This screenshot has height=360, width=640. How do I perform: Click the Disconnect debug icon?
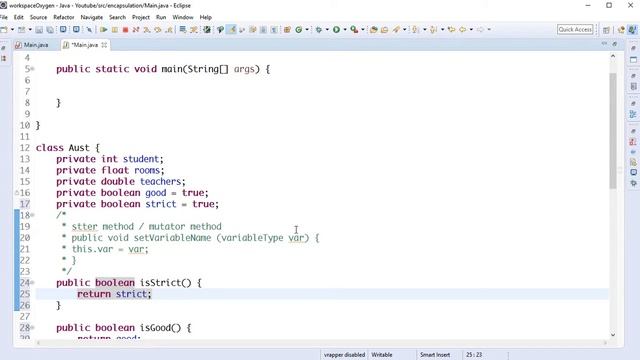tap(136, 29)
